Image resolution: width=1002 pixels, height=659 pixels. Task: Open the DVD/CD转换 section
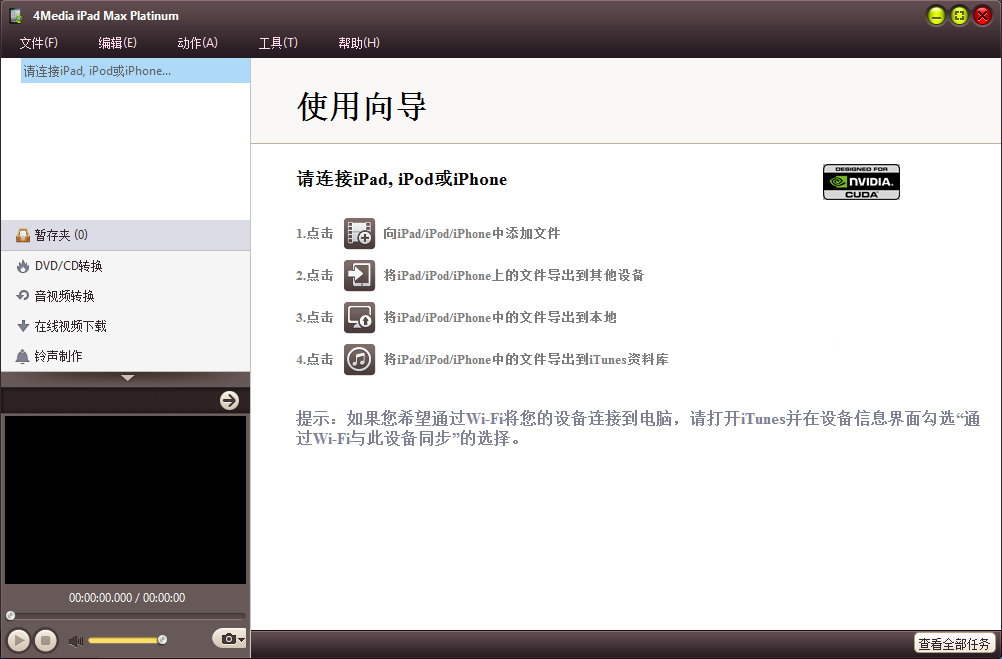tap(125, 266)
